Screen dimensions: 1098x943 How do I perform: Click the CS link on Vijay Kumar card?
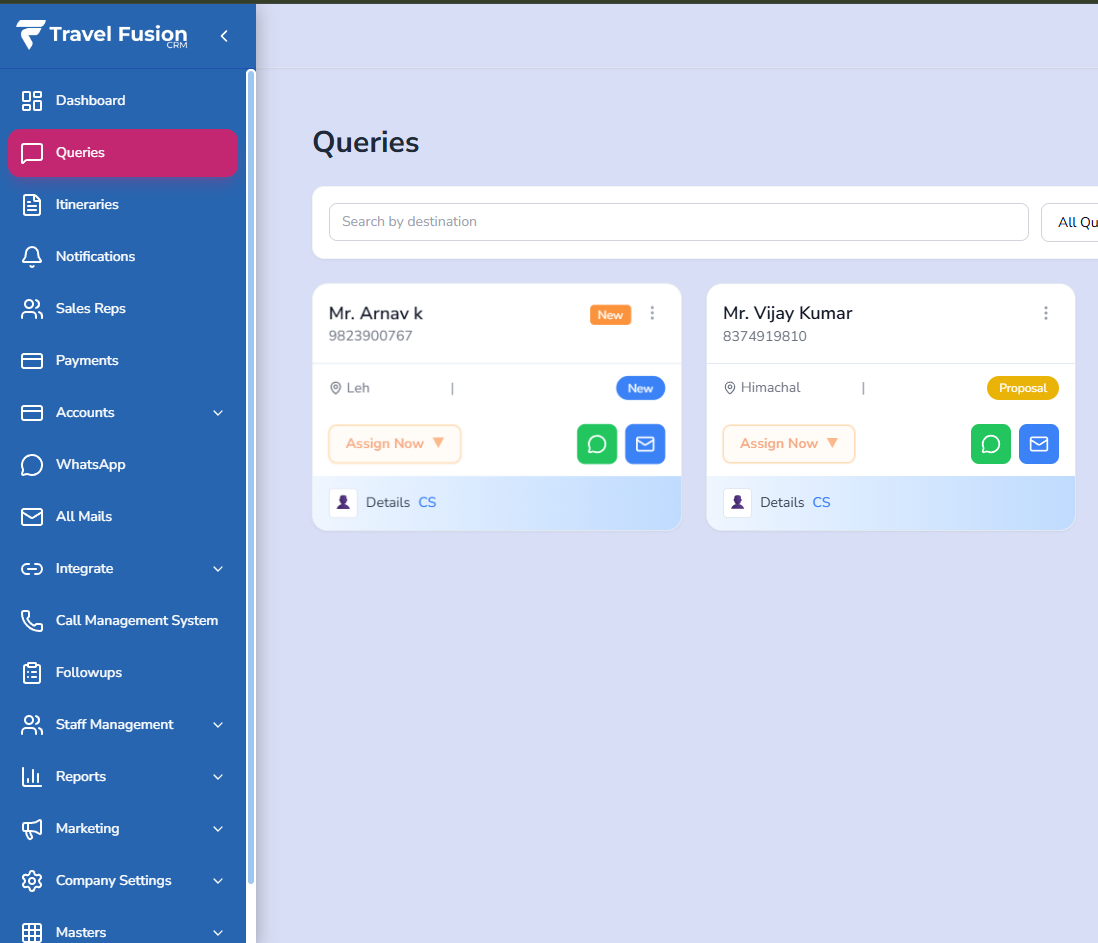(821, 502)
